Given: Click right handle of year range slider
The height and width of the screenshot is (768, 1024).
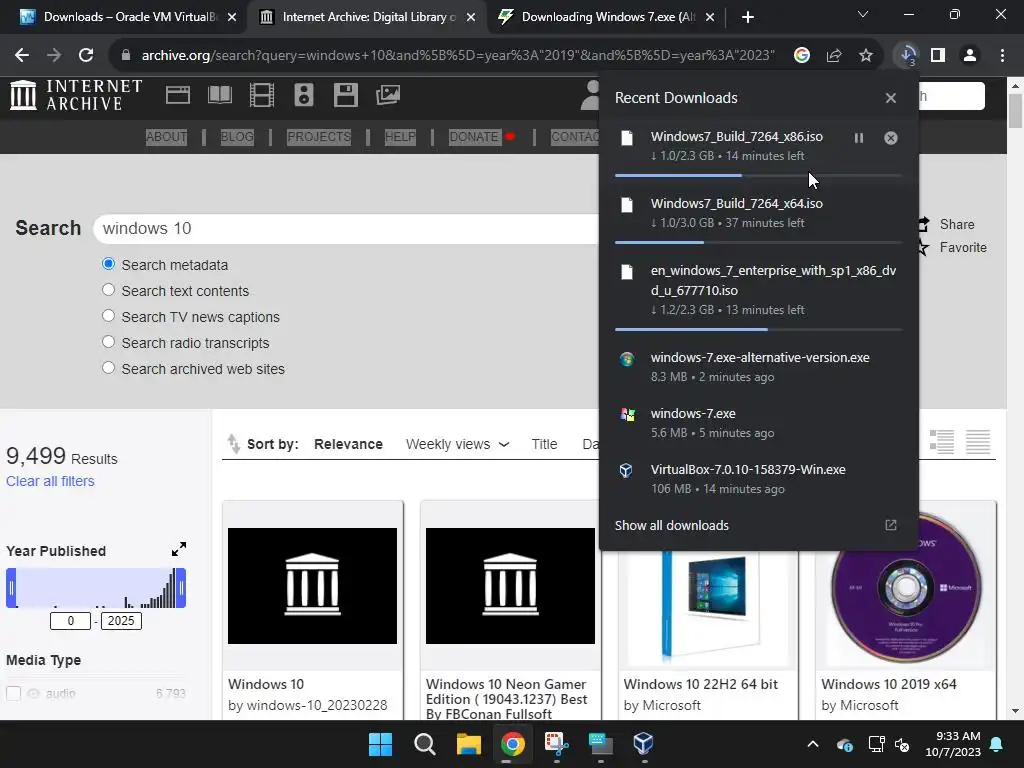Looking at the screenshot, I should coord(182,588).
